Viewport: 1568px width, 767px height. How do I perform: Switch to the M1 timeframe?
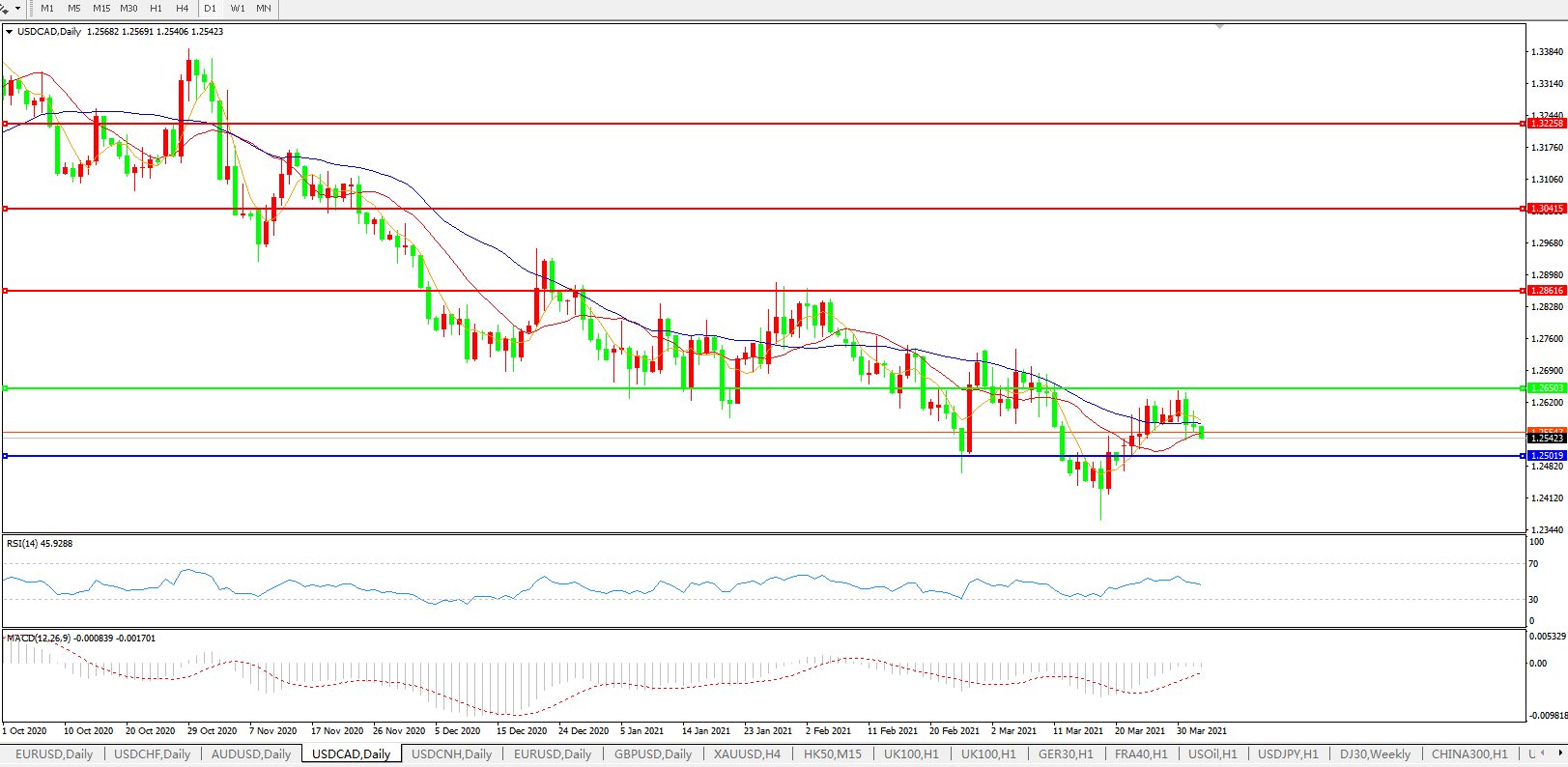click(x=47, y=8)
